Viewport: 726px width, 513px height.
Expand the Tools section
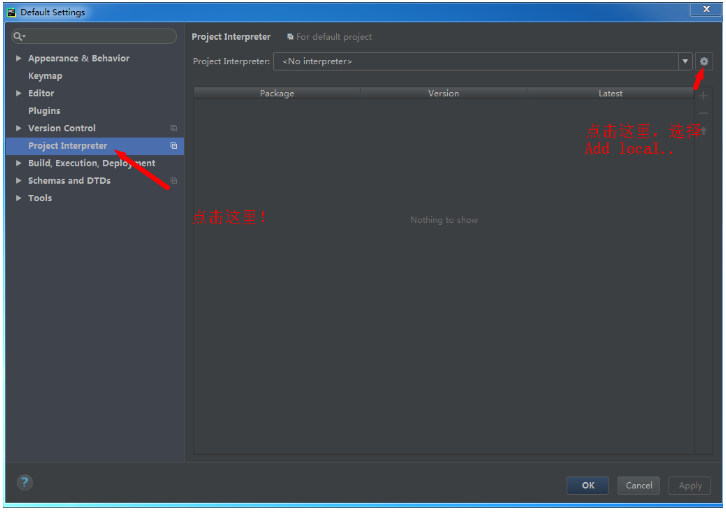point(18,199)
